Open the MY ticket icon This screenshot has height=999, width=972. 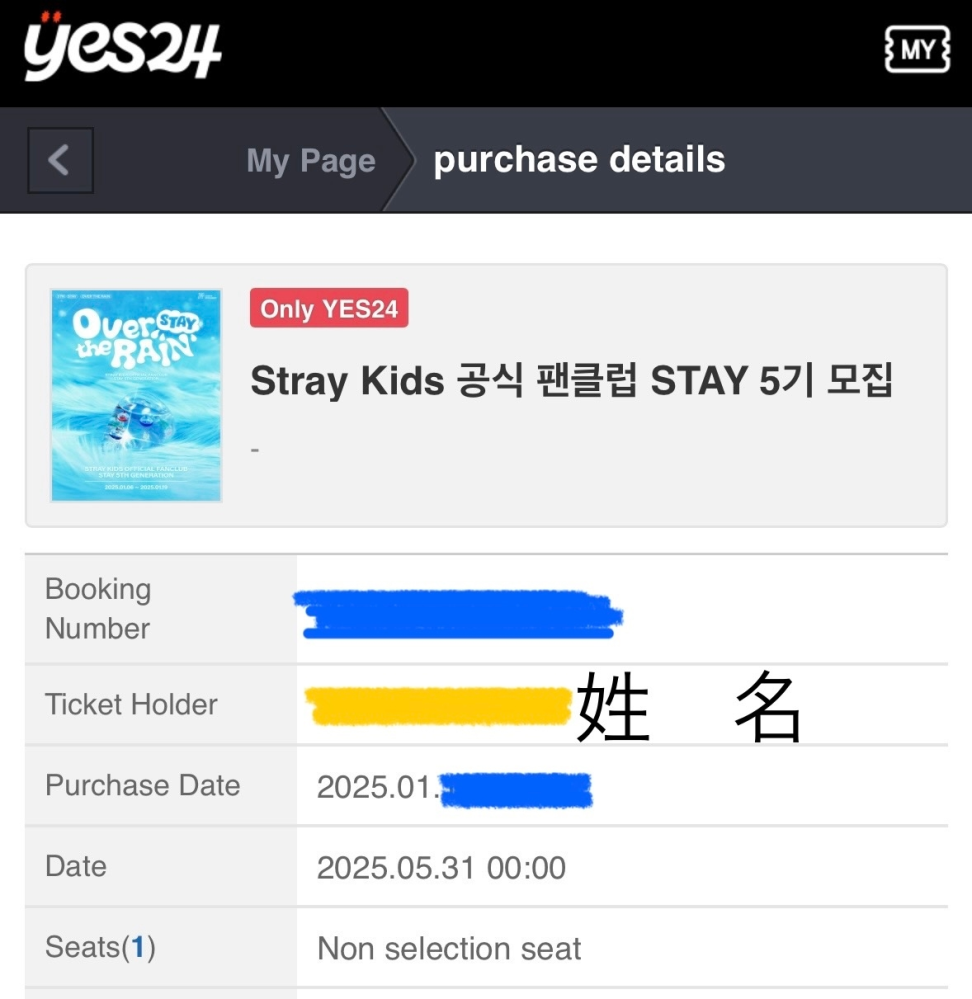point(917,50)
